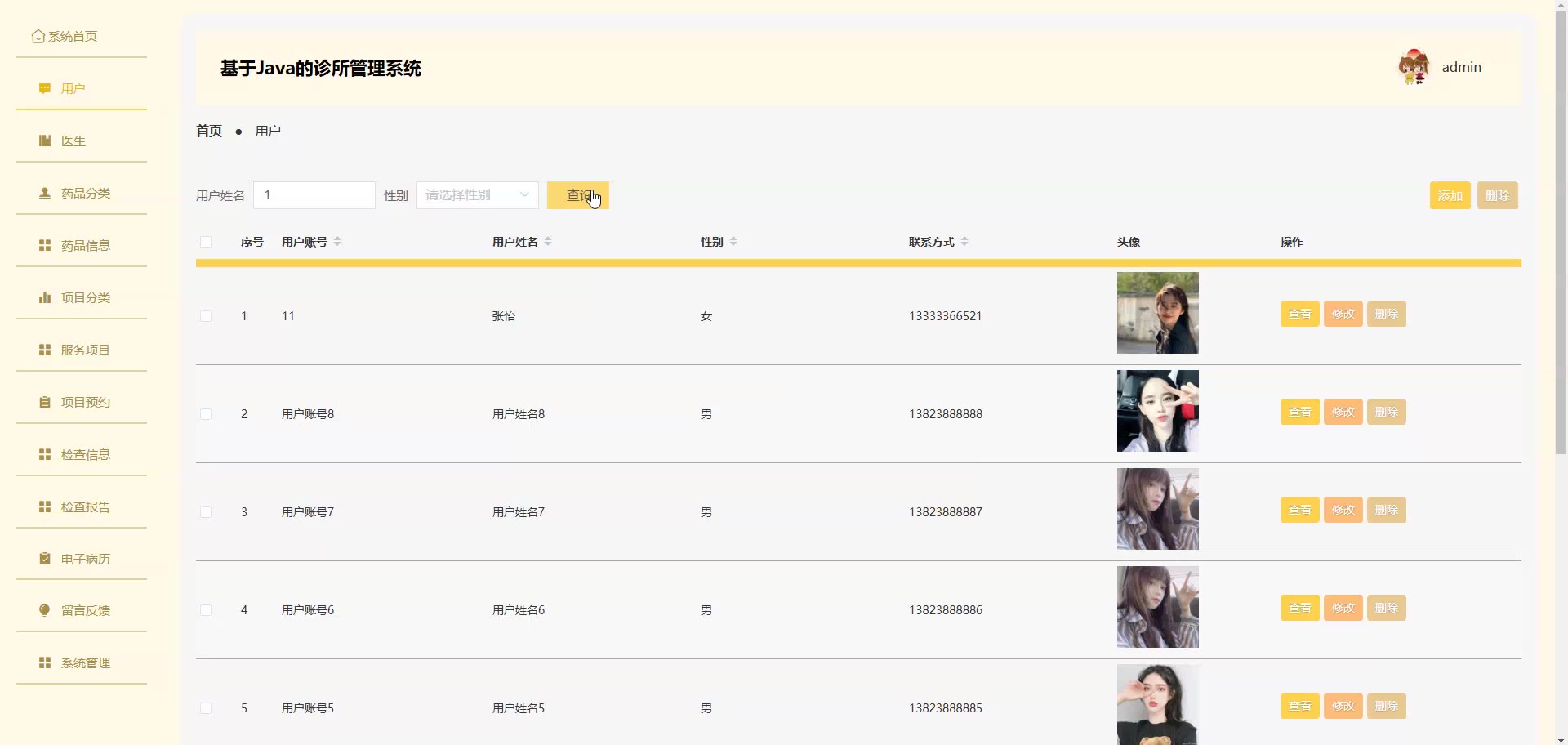Viewport: 1568px width, 745px height.
Task: Check the row for 用户账号5
Action: tap(206, 708)
